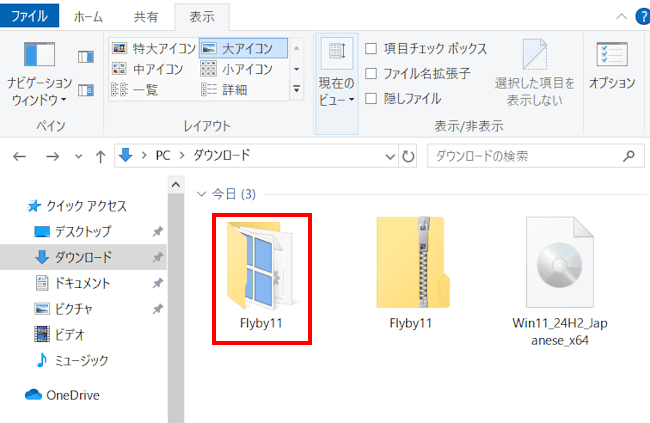
Task: Select 特大アイコン layout
Action: tap(154, 49)
